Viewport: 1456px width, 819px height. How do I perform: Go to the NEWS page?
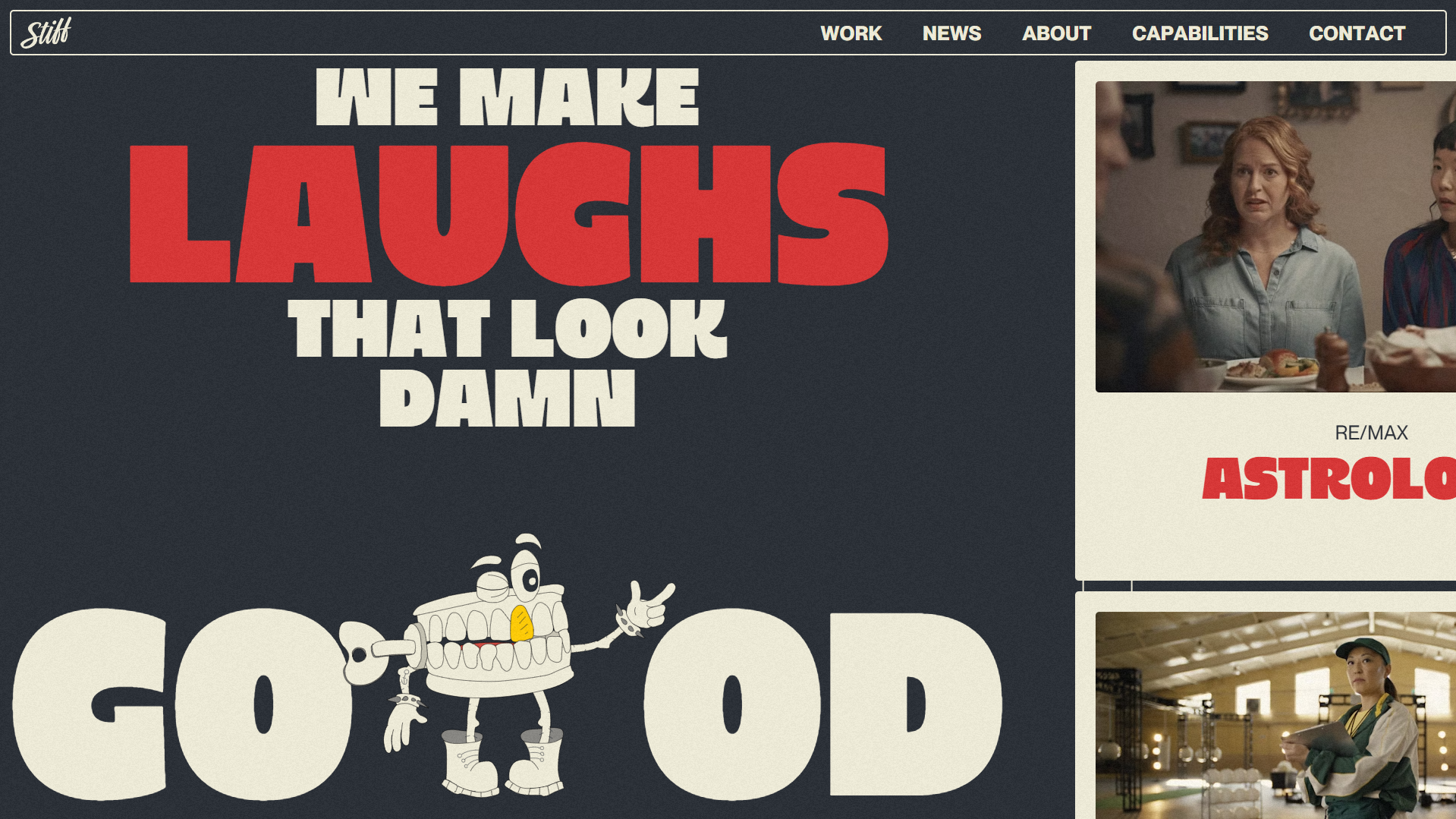951,33
